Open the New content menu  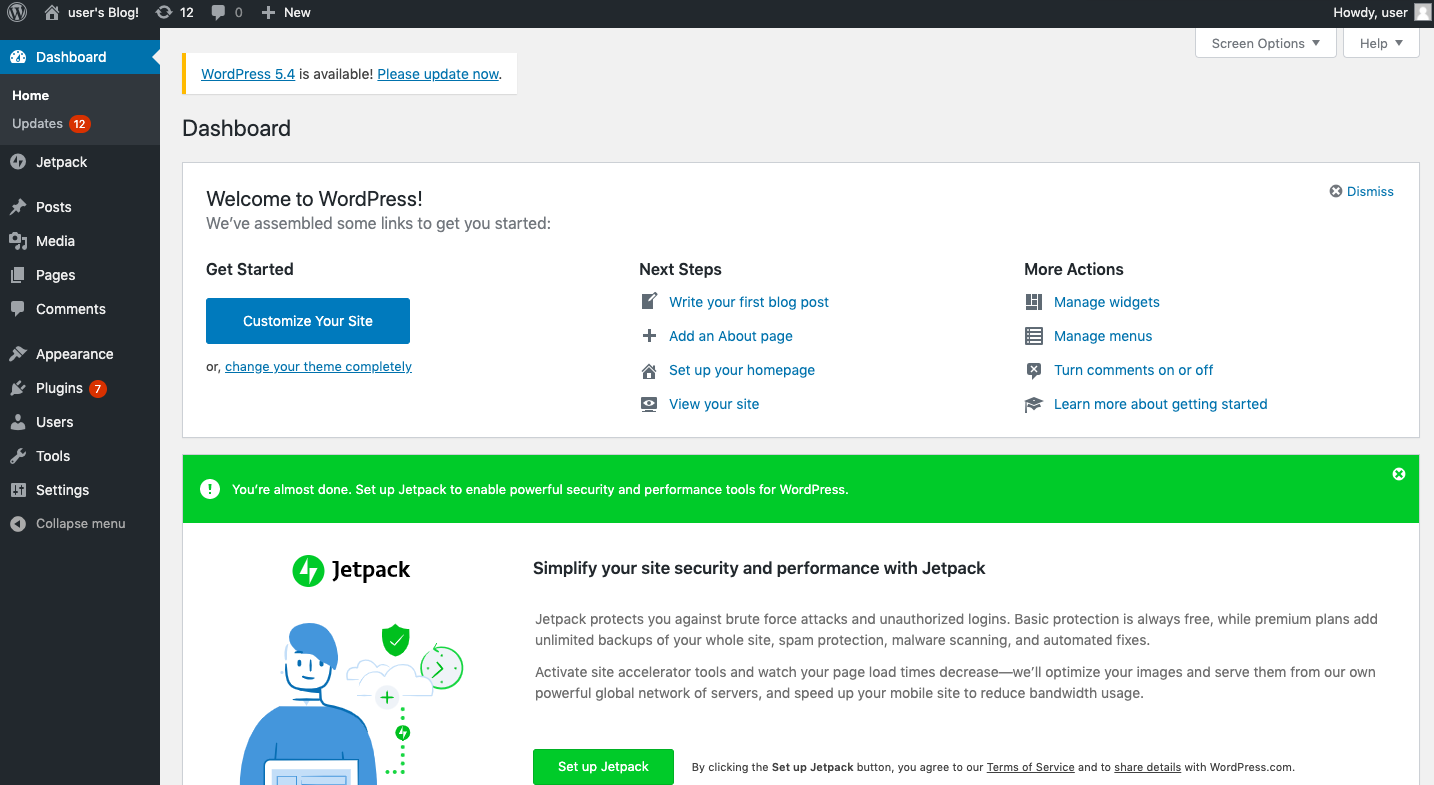click(x=286, y=13)
